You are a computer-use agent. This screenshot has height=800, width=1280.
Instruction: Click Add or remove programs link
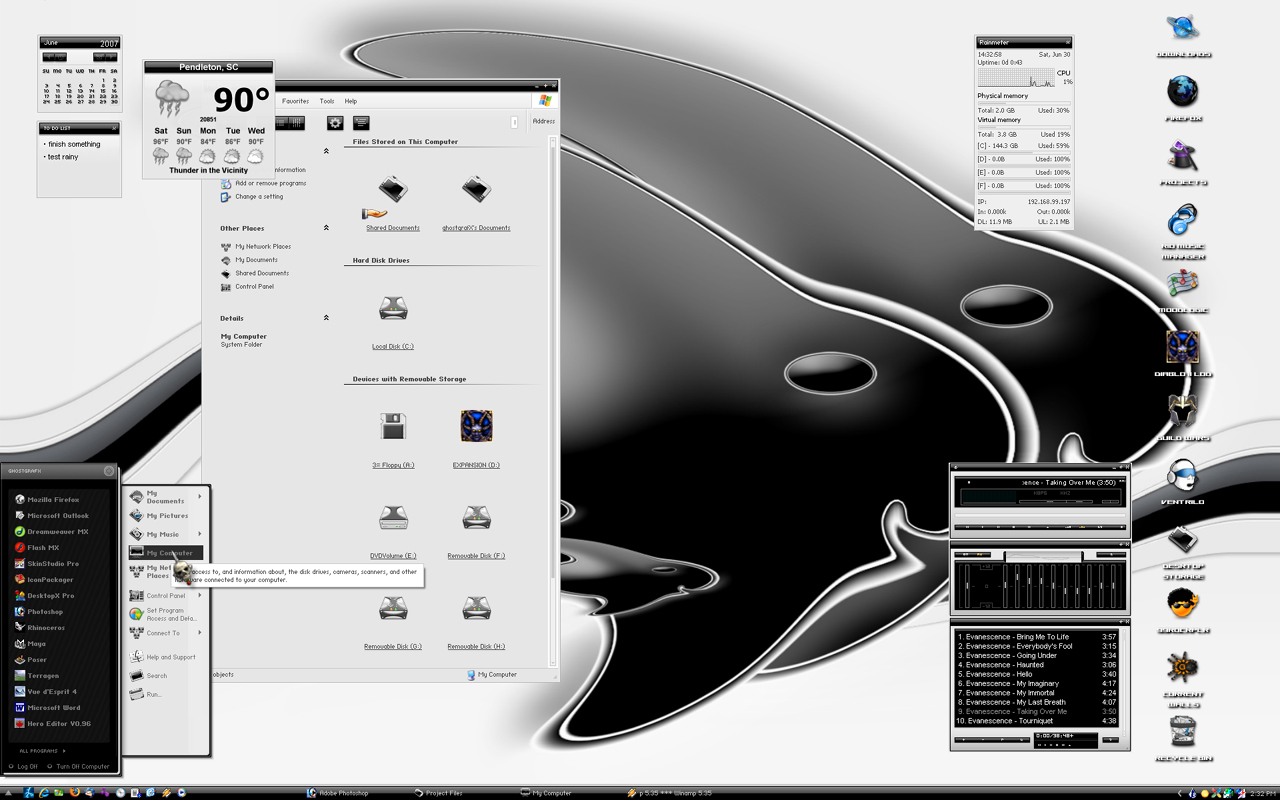(x=264, y=183)
